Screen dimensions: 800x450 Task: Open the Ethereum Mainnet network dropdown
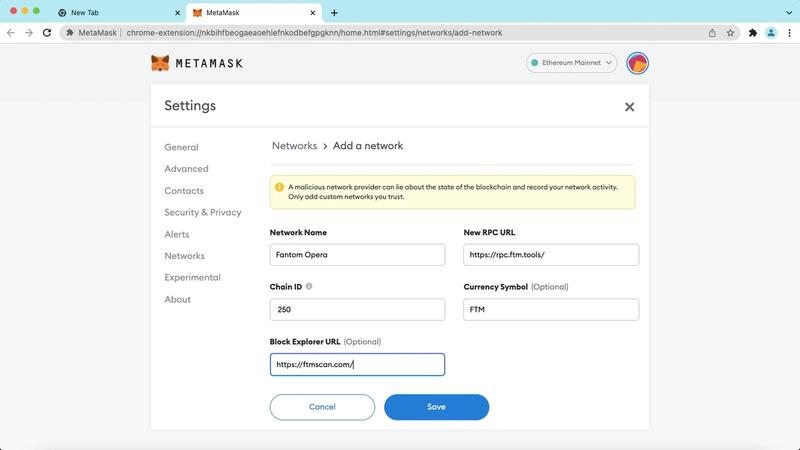click(571, 63)
